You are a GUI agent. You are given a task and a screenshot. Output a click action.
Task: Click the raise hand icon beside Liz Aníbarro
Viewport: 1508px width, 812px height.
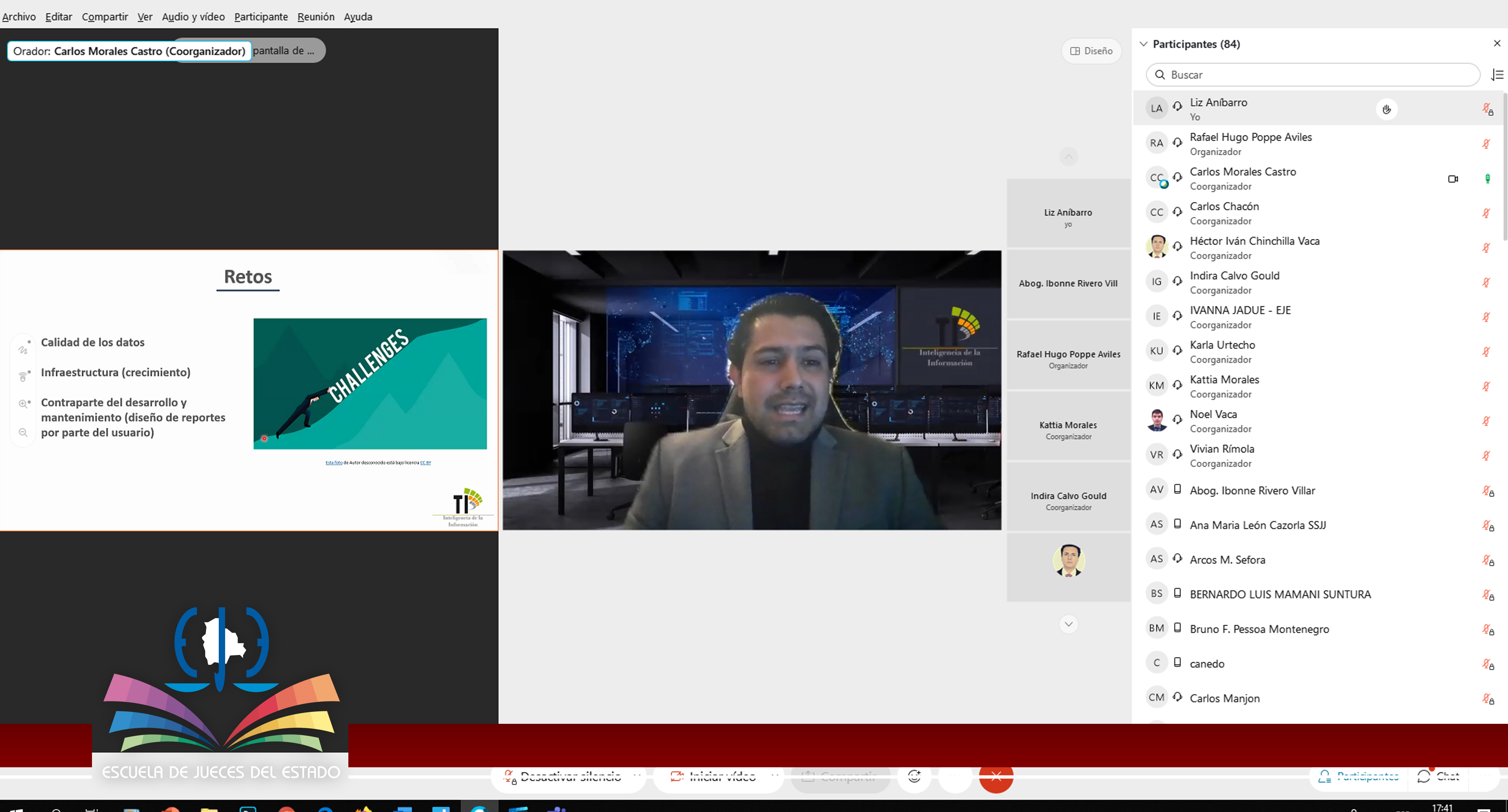(1386, 109)
